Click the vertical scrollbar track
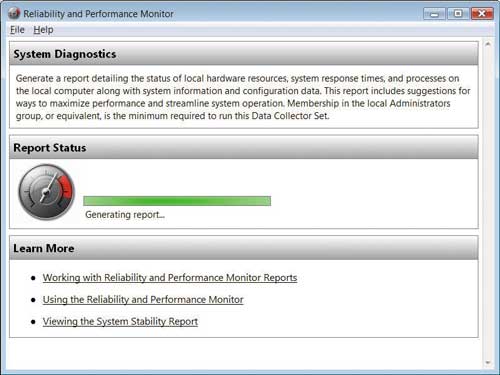This screenshot has height=375, width=500. tap(488, 203)
